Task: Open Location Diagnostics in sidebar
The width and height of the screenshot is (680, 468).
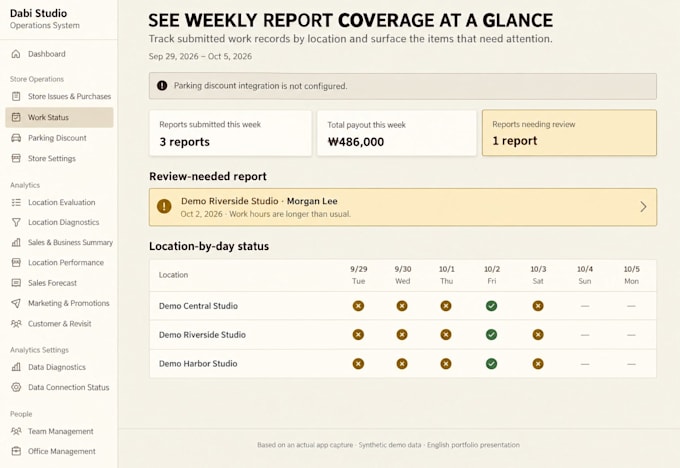Action: pos(59,222)
